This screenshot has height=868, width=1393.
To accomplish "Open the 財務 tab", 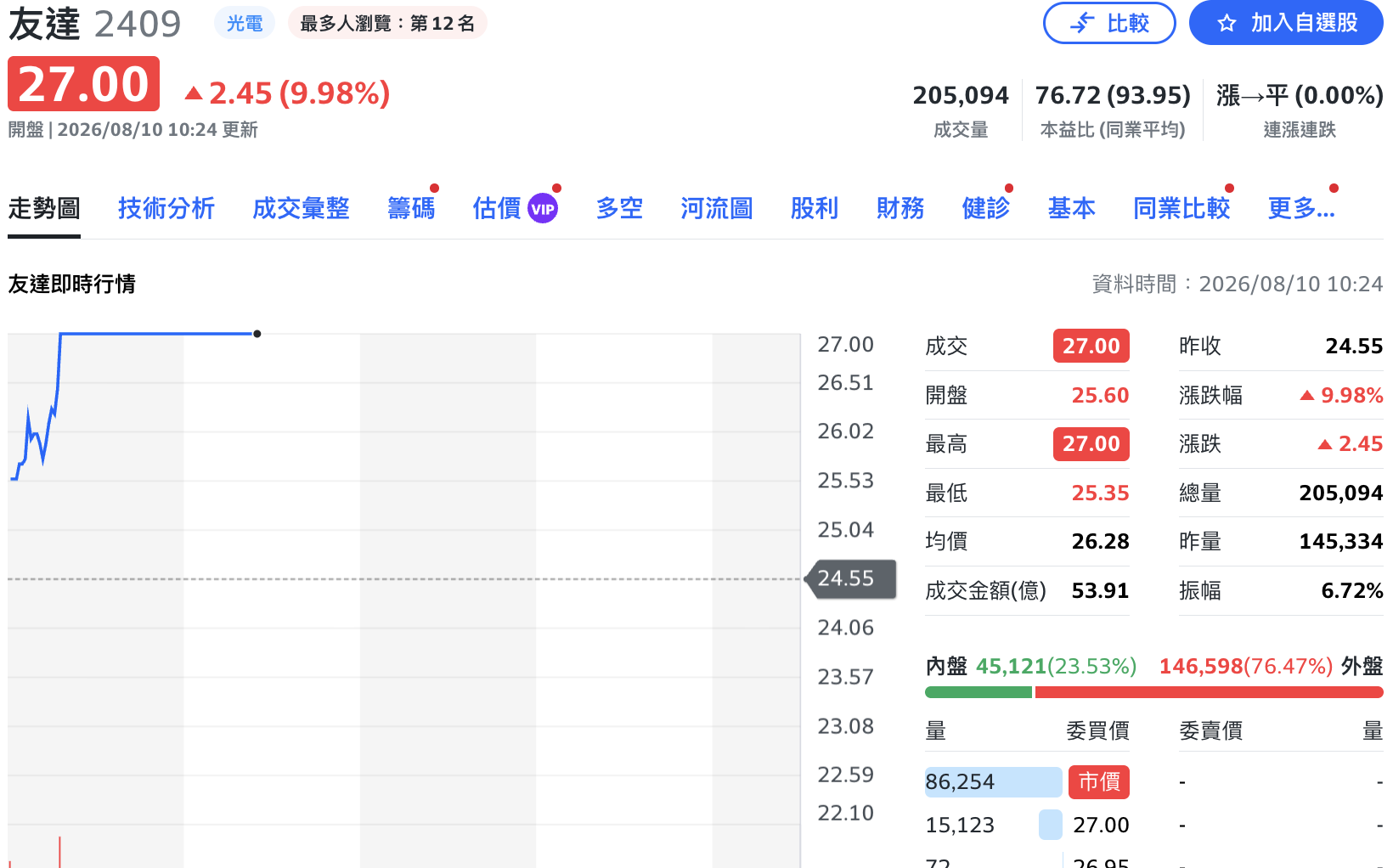I will [x=900, y=208].
